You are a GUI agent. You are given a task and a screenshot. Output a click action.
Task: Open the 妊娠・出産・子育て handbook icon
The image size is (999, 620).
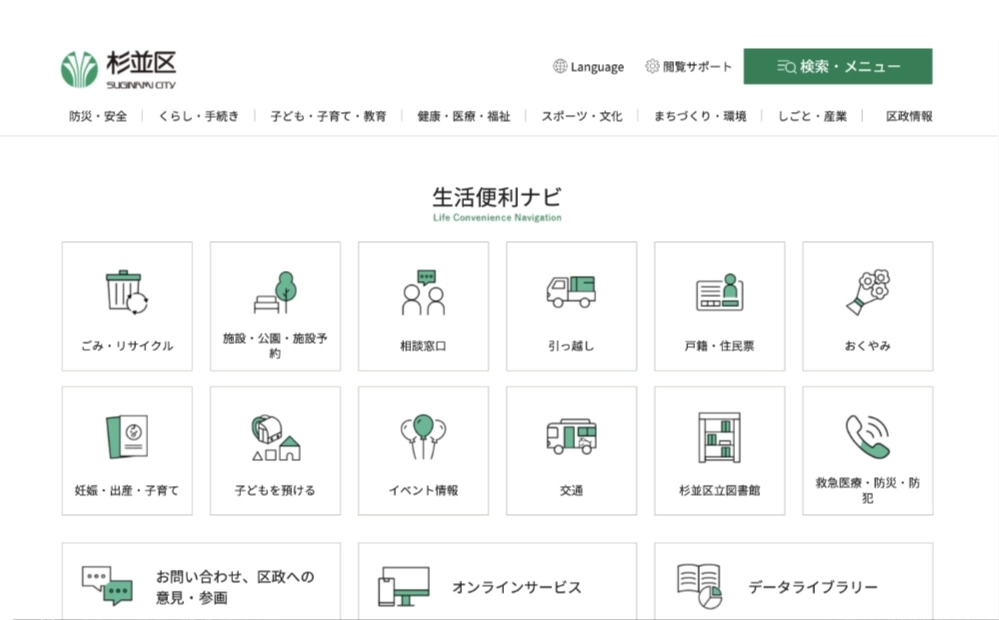tap(127, 437)
